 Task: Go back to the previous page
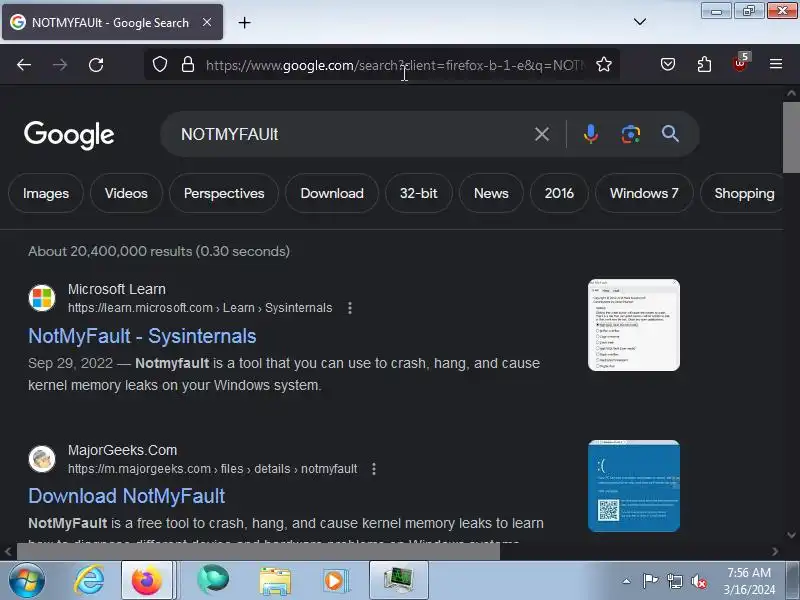click(x=24, y=65)
